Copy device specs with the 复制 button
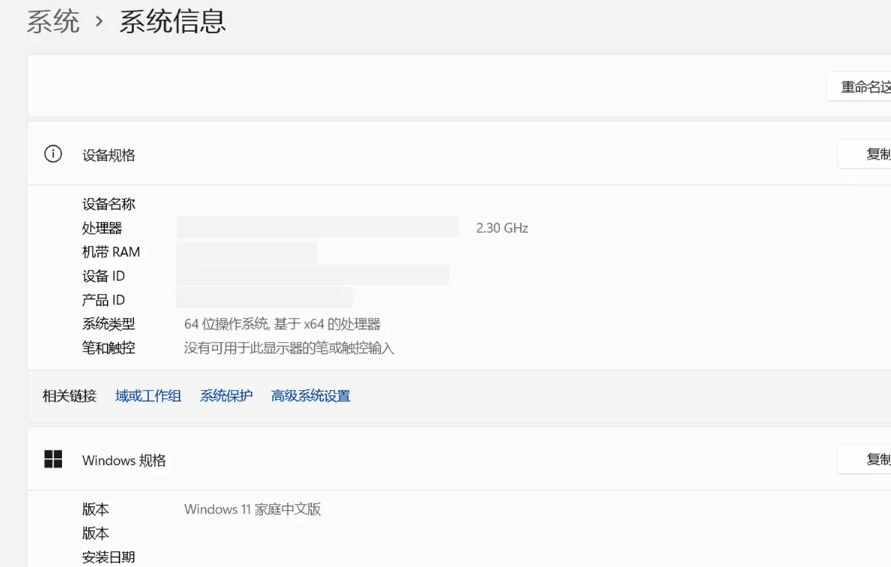Screen dimensions: 891x567 (x=868, y=154)
